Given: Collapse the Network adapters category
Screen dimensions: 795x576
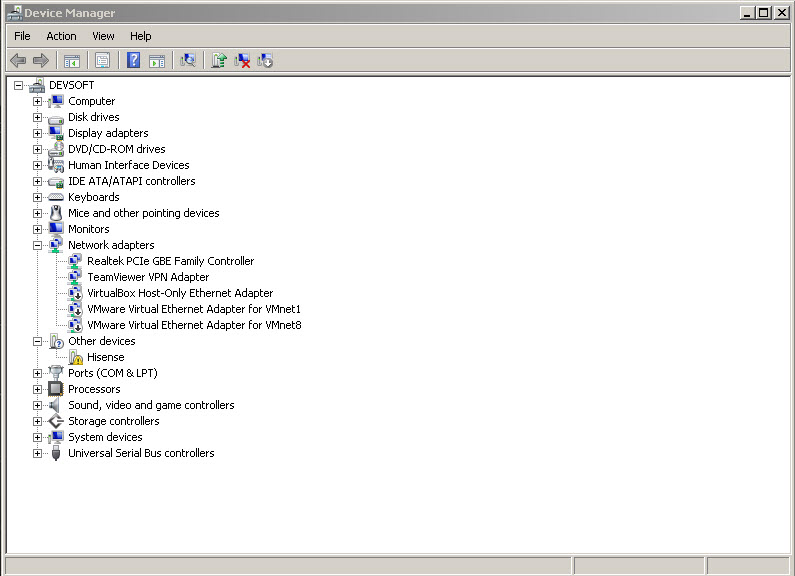Looking at the screenshot, I should (37, 245).
